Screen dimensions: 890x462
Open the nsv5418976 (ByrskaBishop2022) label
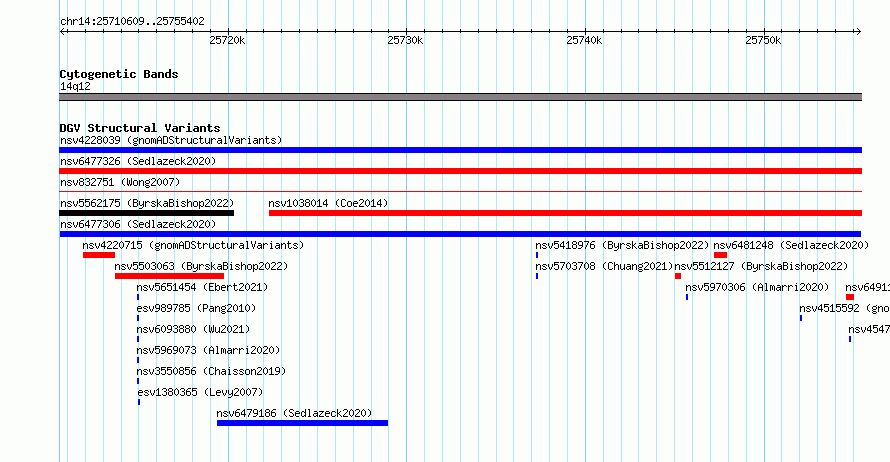(622, 245)
